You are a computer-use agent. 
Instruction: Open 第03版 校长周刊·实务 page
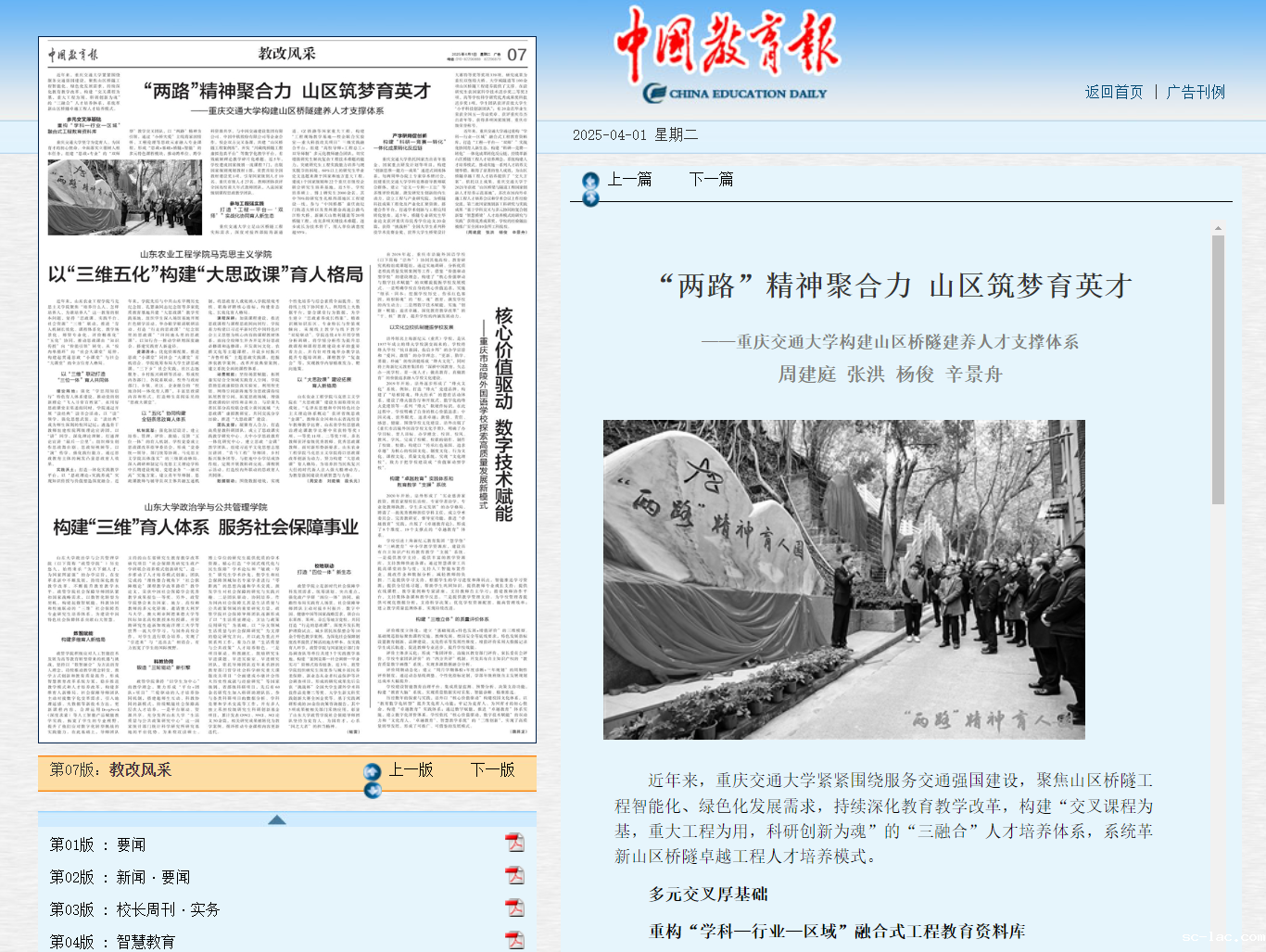coord(134,909)
